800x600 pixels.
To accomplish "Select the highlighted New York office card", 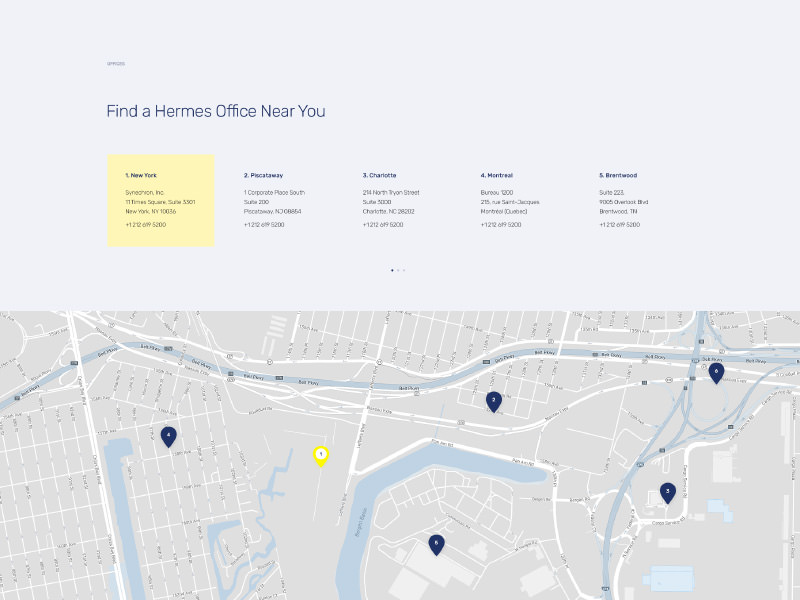I will 161,200.
